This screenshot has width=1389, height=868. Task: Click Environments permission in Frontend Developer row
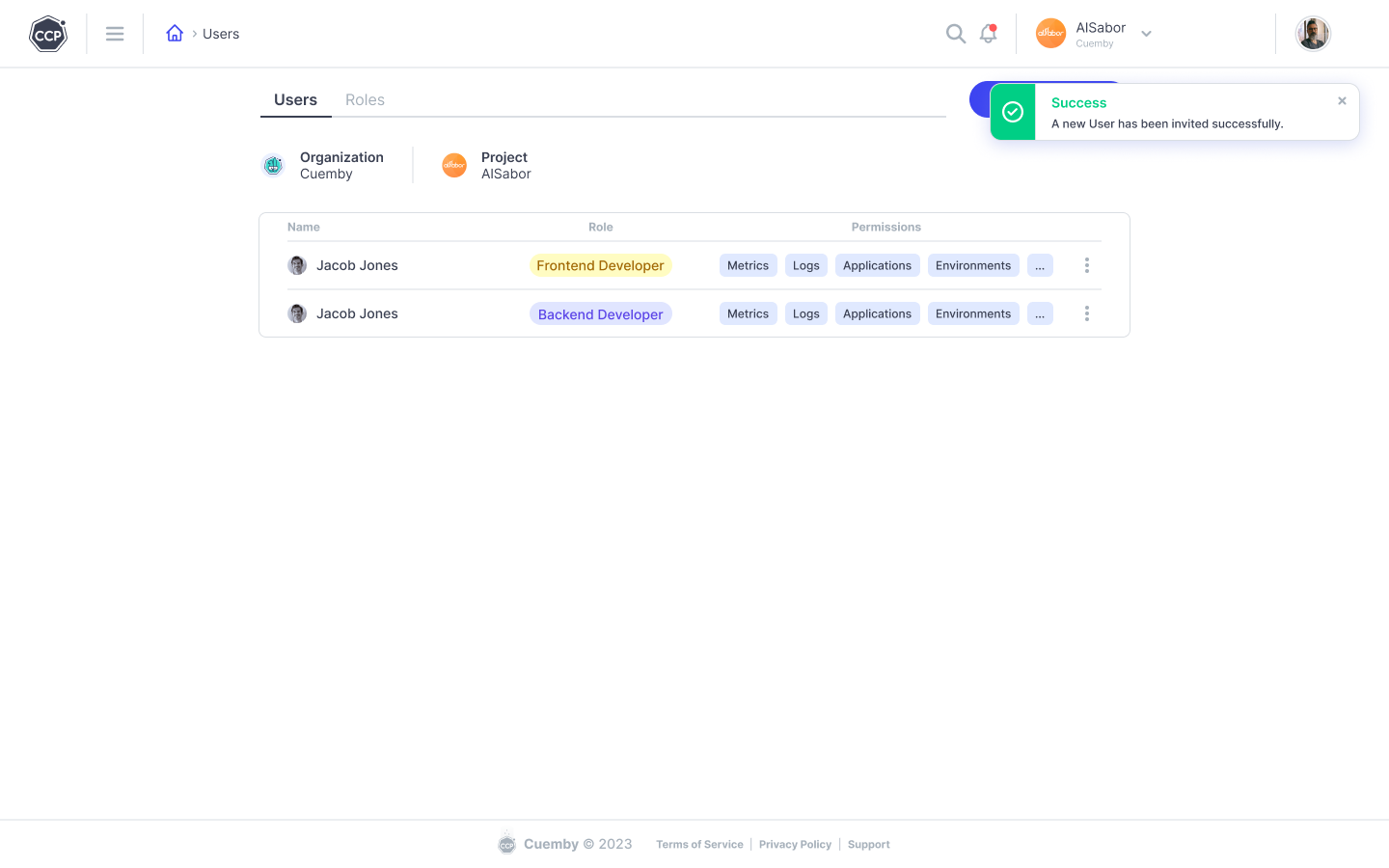coord(973,265)
